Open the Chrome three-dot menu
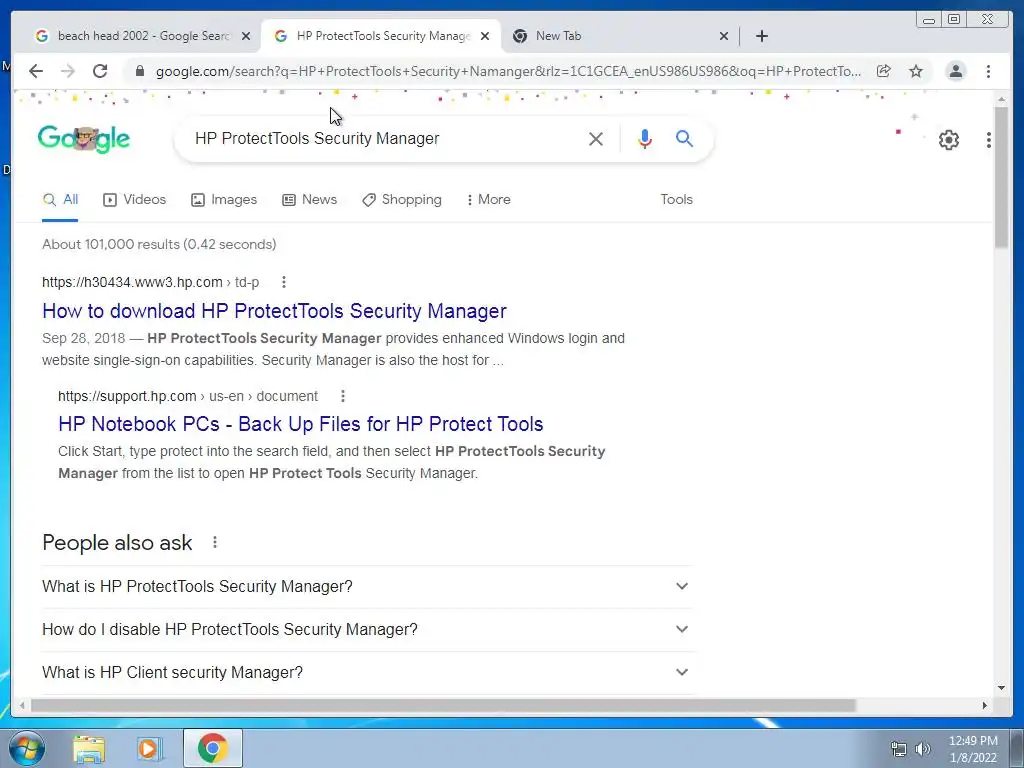This screenshot has height=768, width=1024. (x=988, y=71)
